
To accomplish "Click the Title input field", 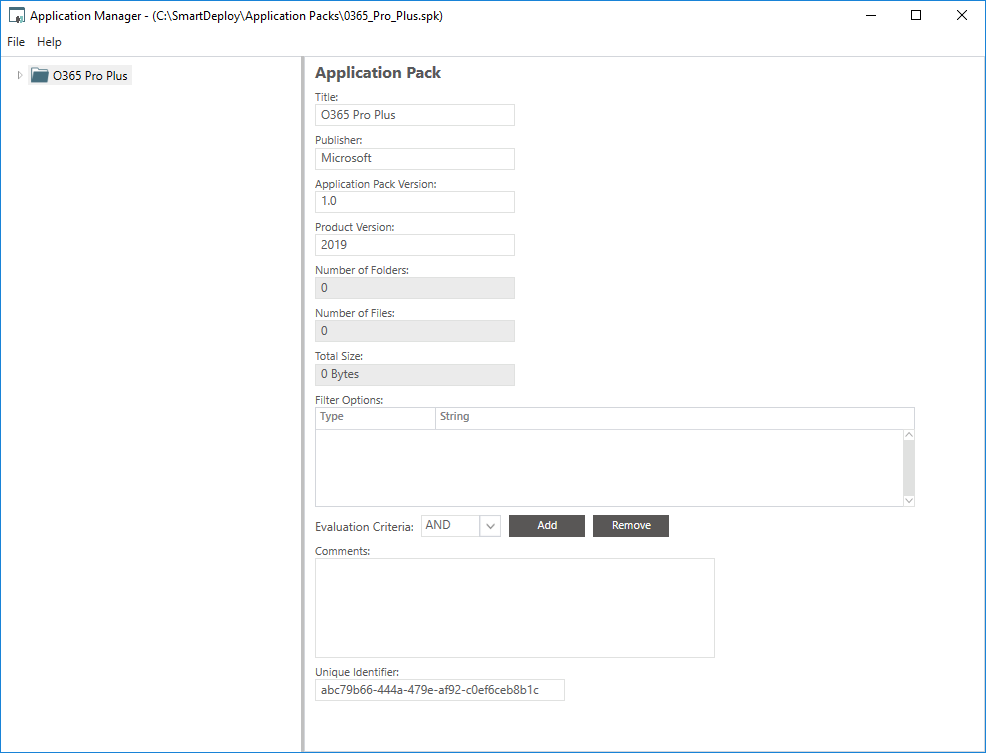I will coord(414,115).
